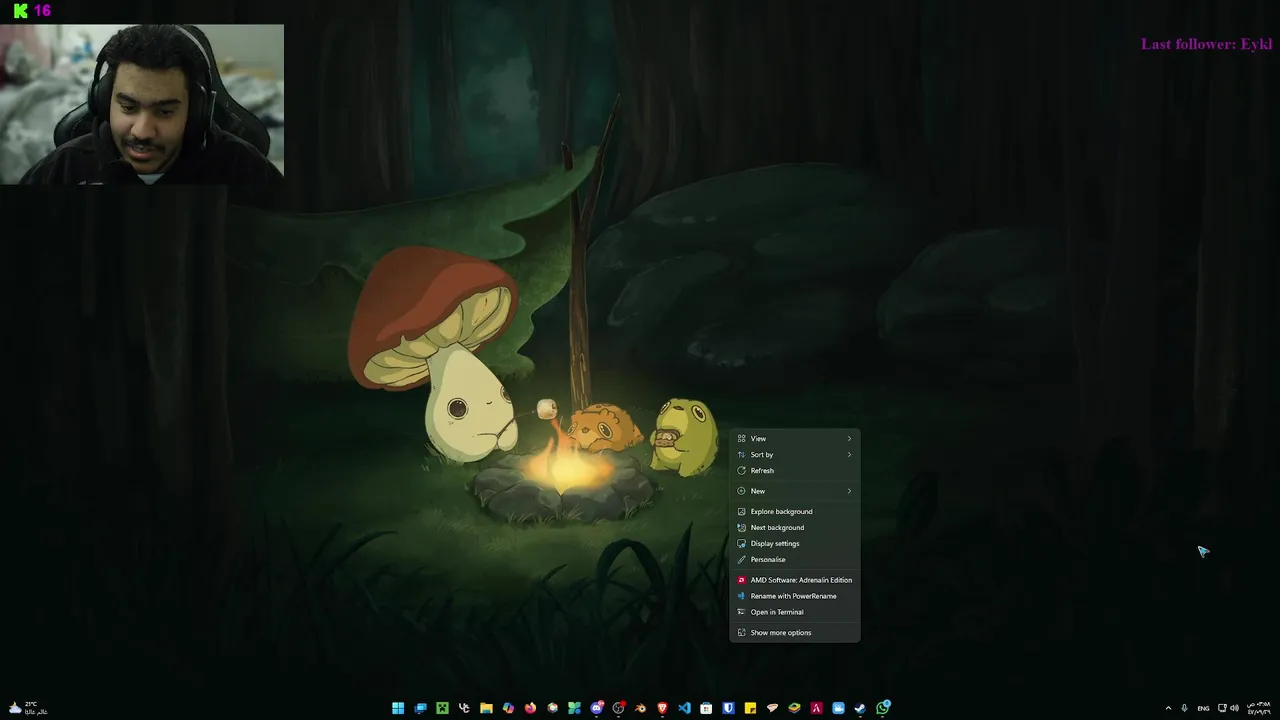1280x720 pixels.
Task: Open Sticky Notes yellow icon
Action: [750, 708]
